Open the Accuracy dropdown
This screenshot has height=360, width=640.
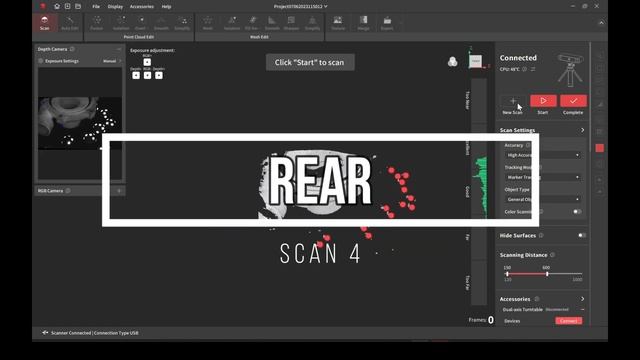543,155
